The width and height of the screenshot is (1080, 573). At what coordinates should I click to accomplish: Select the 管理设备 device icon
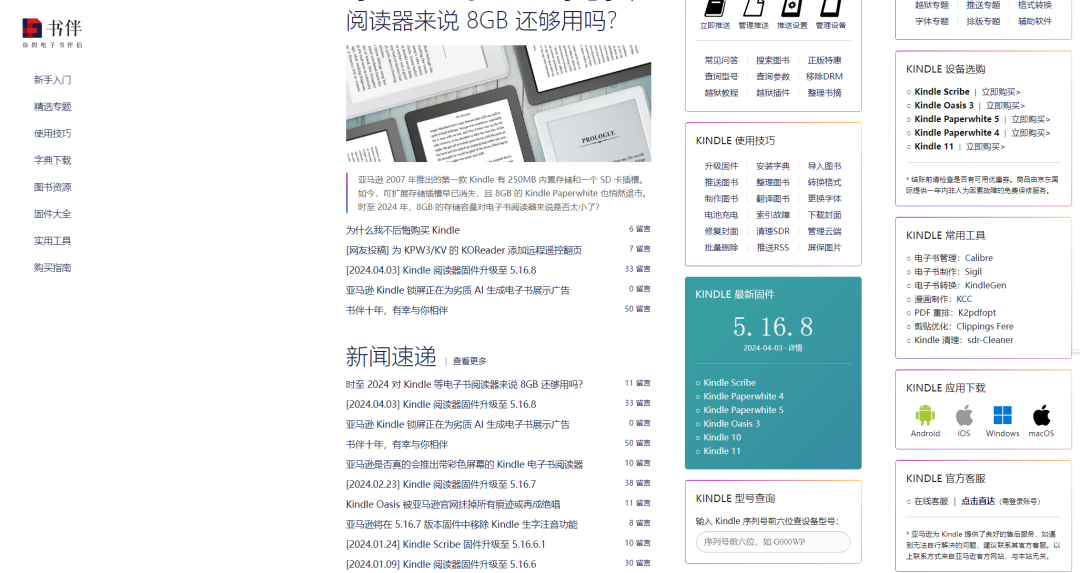click(x=831, y=8)
